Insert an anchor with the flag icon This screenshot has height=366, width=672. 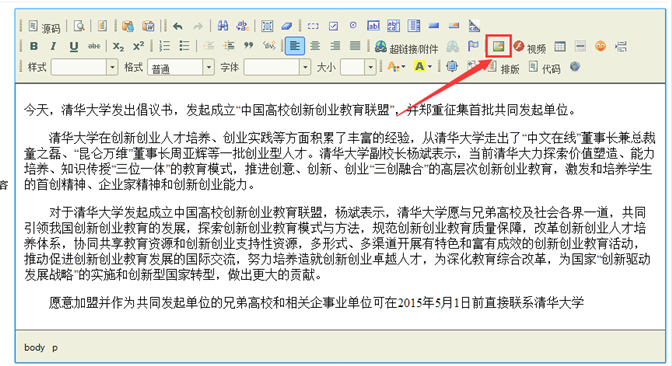[x=473, y=46]
